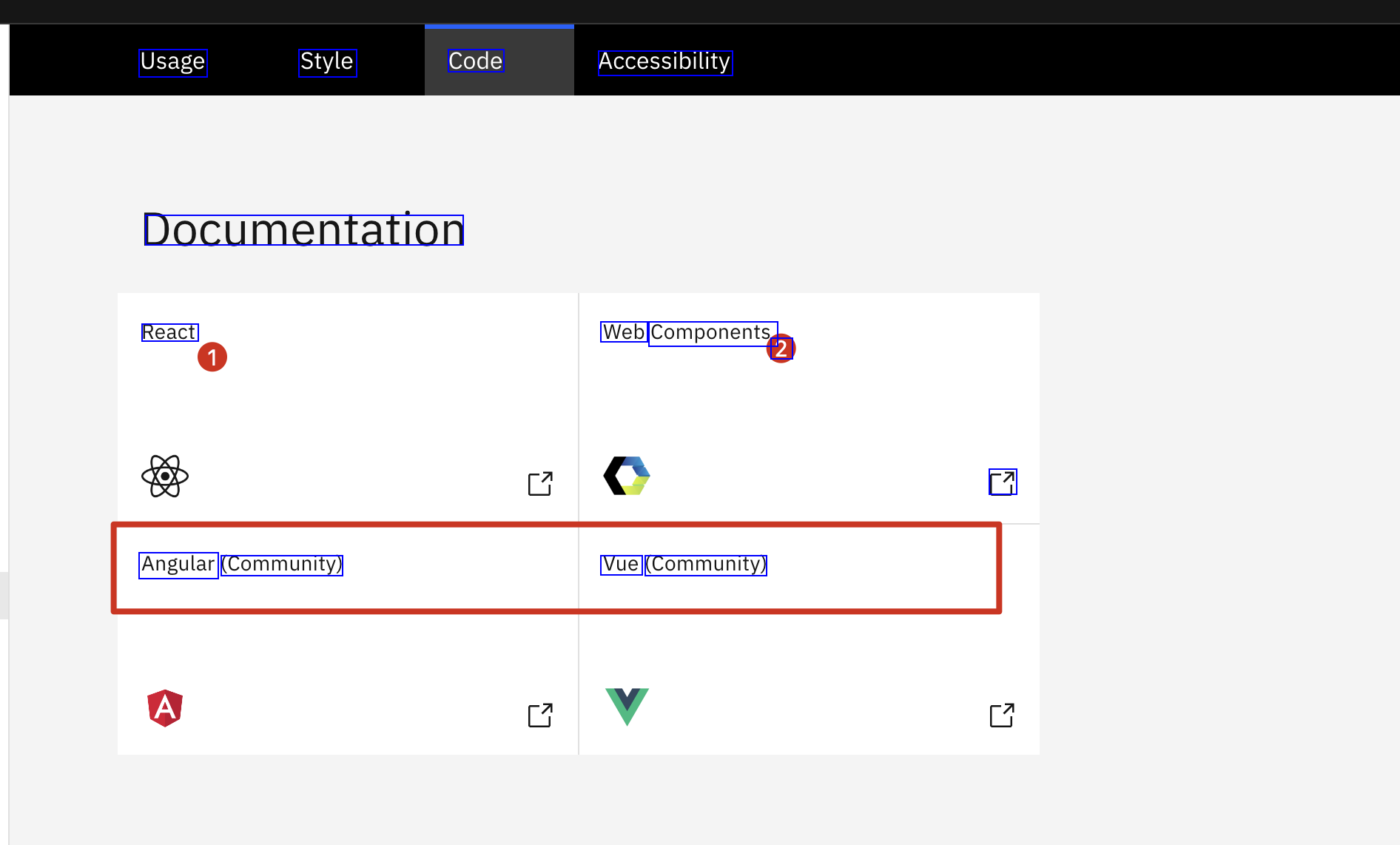Select the Code tab
This screenshot has width=1400, height=845.
tap(476, 61)
